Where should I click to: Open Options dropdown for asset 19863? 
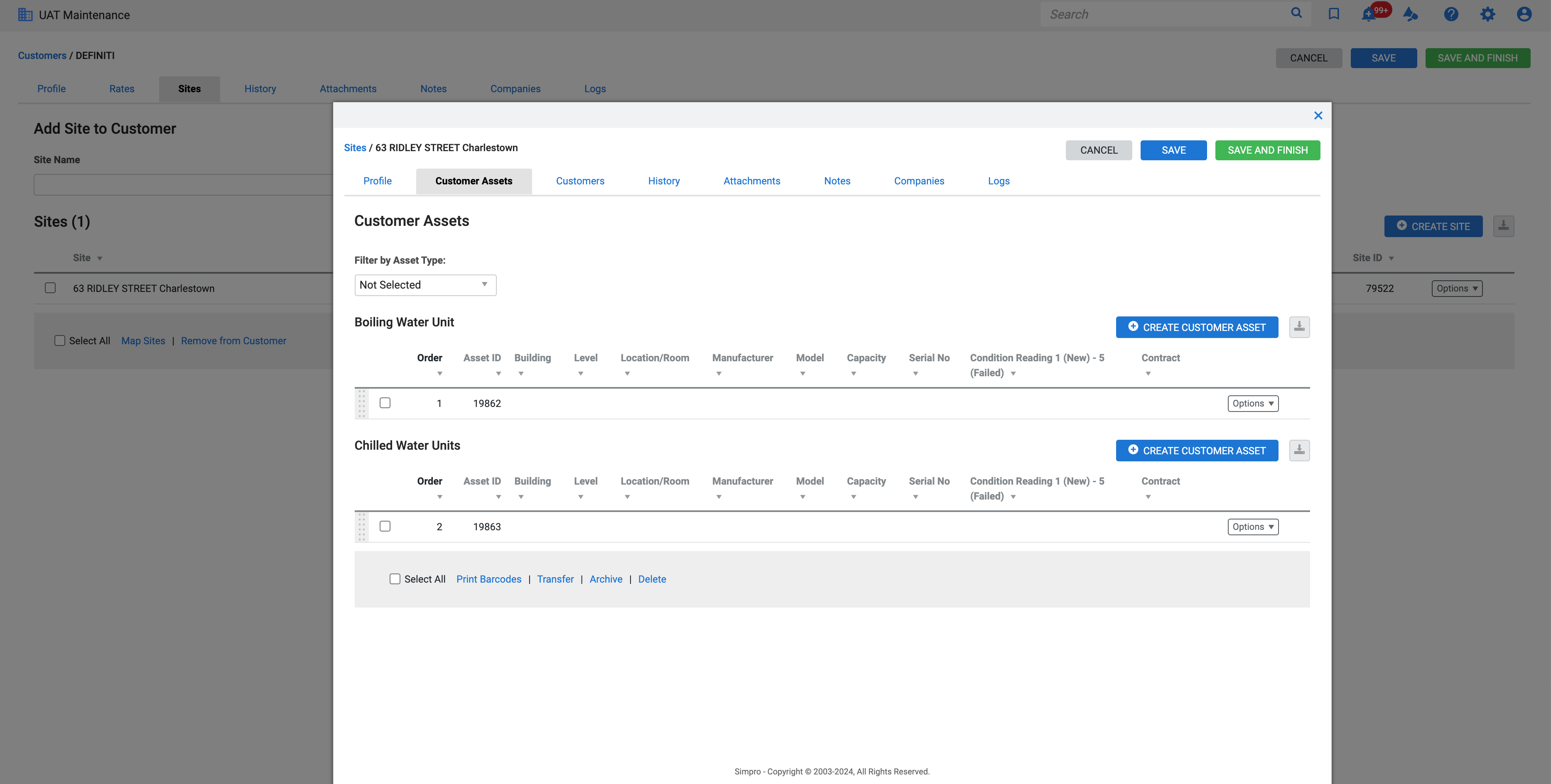pyautogui.click(x=1253, y=527)
